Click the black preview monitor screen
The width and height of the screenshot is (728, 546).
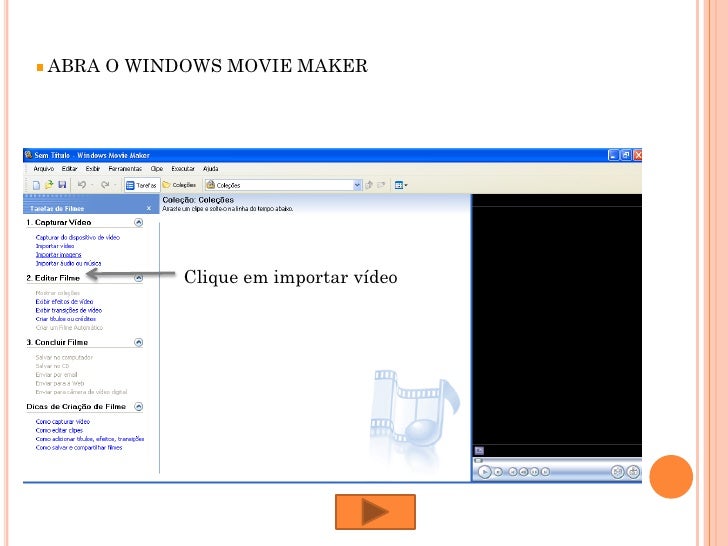pyautogui.click(x=557, y=325)
